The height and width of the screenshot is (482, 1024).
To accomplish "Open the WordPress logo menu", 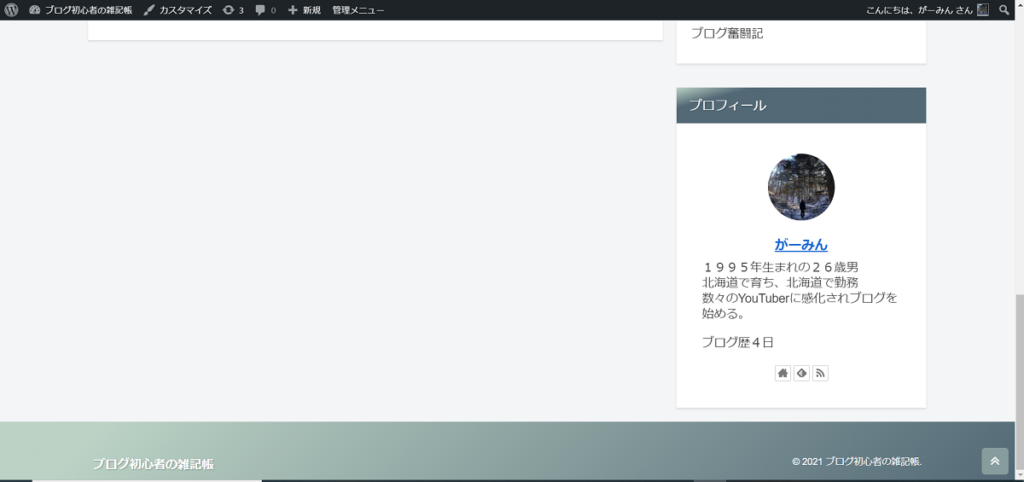I will point(11,10).
